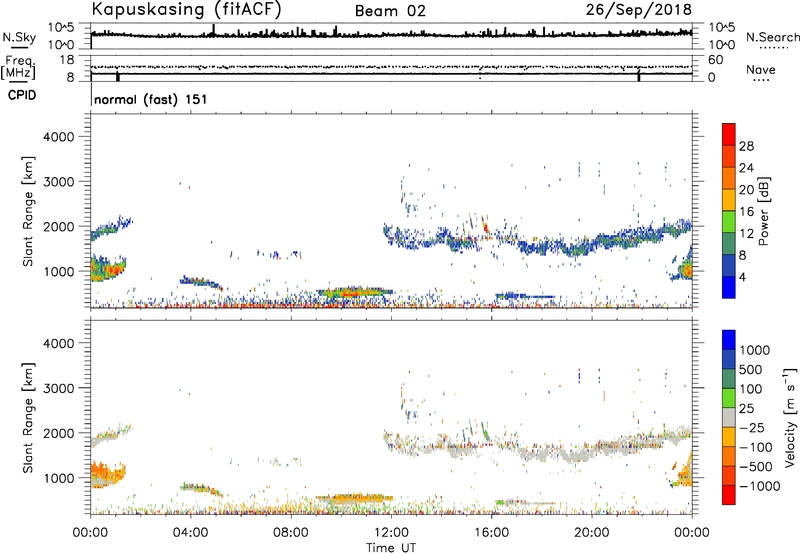Click the '18' frequency scale value
The width and height of the screenshot is (800, 554).
point(67,60)
